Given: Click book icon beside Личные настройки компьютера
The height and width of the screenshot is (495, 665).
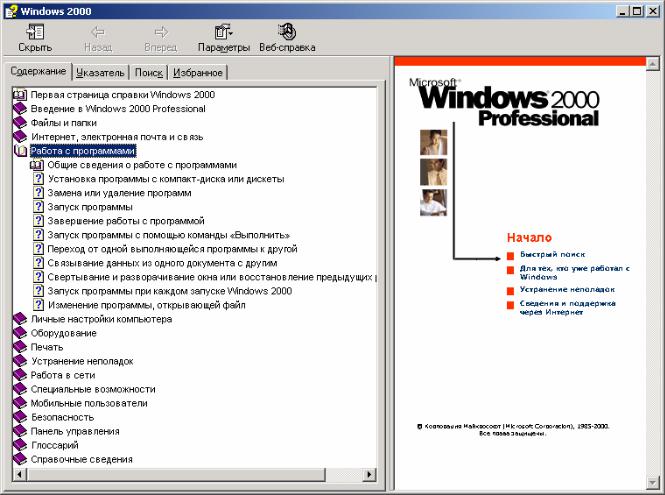Looking at the screenshot, I should coord(20,319).
